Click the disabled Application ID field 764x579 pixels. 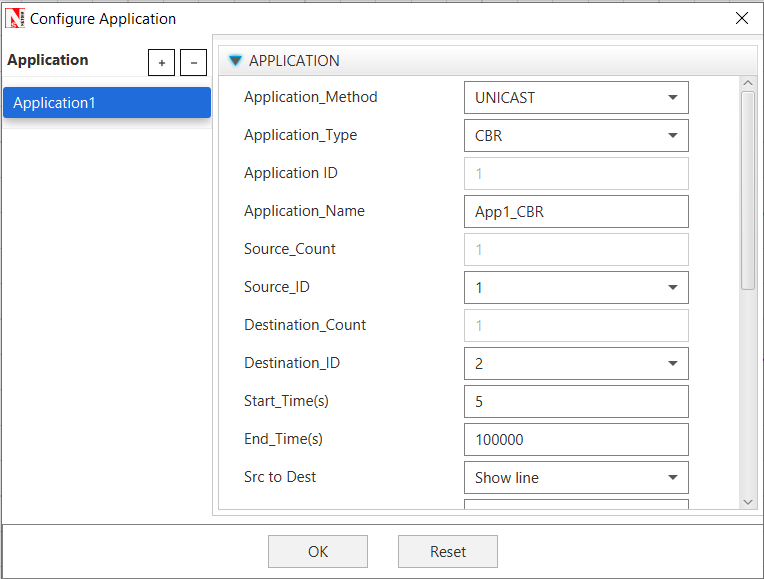click(576, 174)
